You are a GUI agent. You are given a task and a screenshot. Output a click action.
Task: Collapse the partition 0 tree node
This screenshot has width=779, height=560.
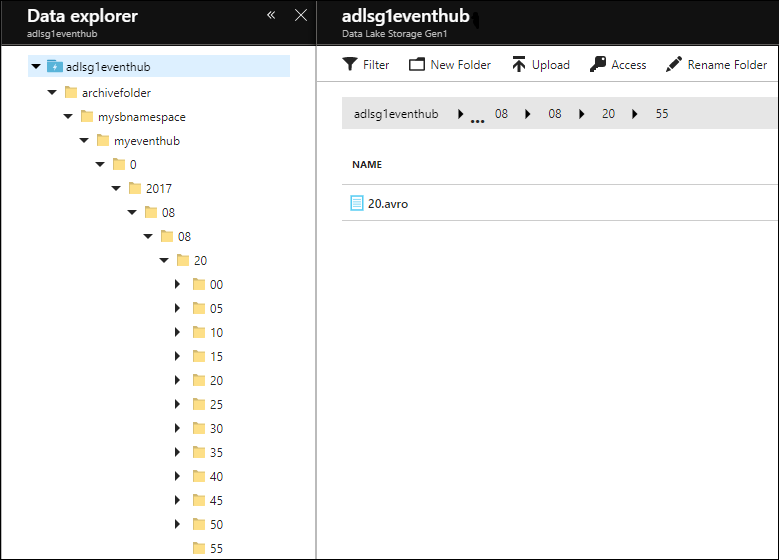[100, 164]
